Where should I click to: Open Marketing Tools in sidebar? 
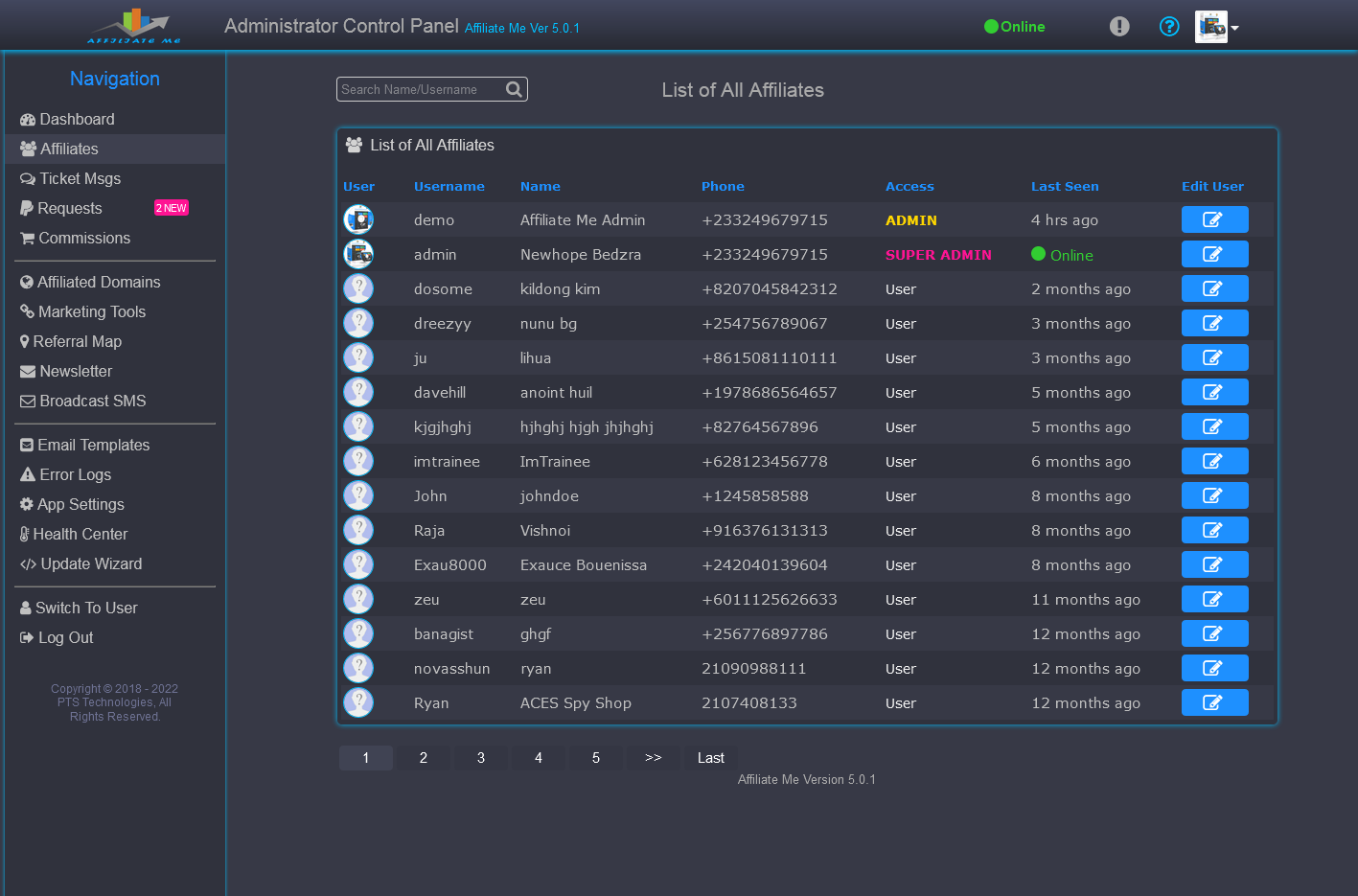91,311
